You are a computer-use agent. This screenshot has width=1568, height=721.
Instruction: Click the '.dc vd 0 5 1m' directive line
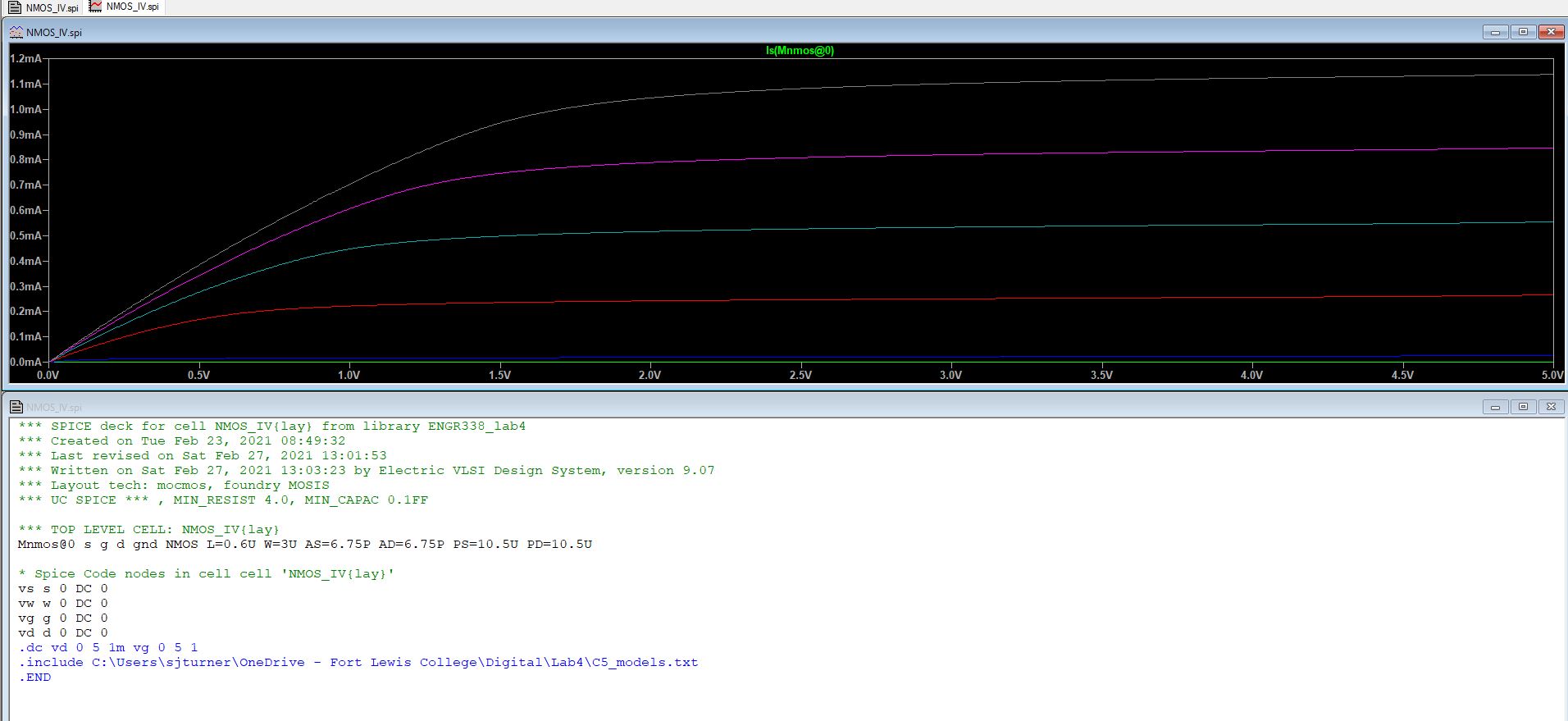coord(107,648)
